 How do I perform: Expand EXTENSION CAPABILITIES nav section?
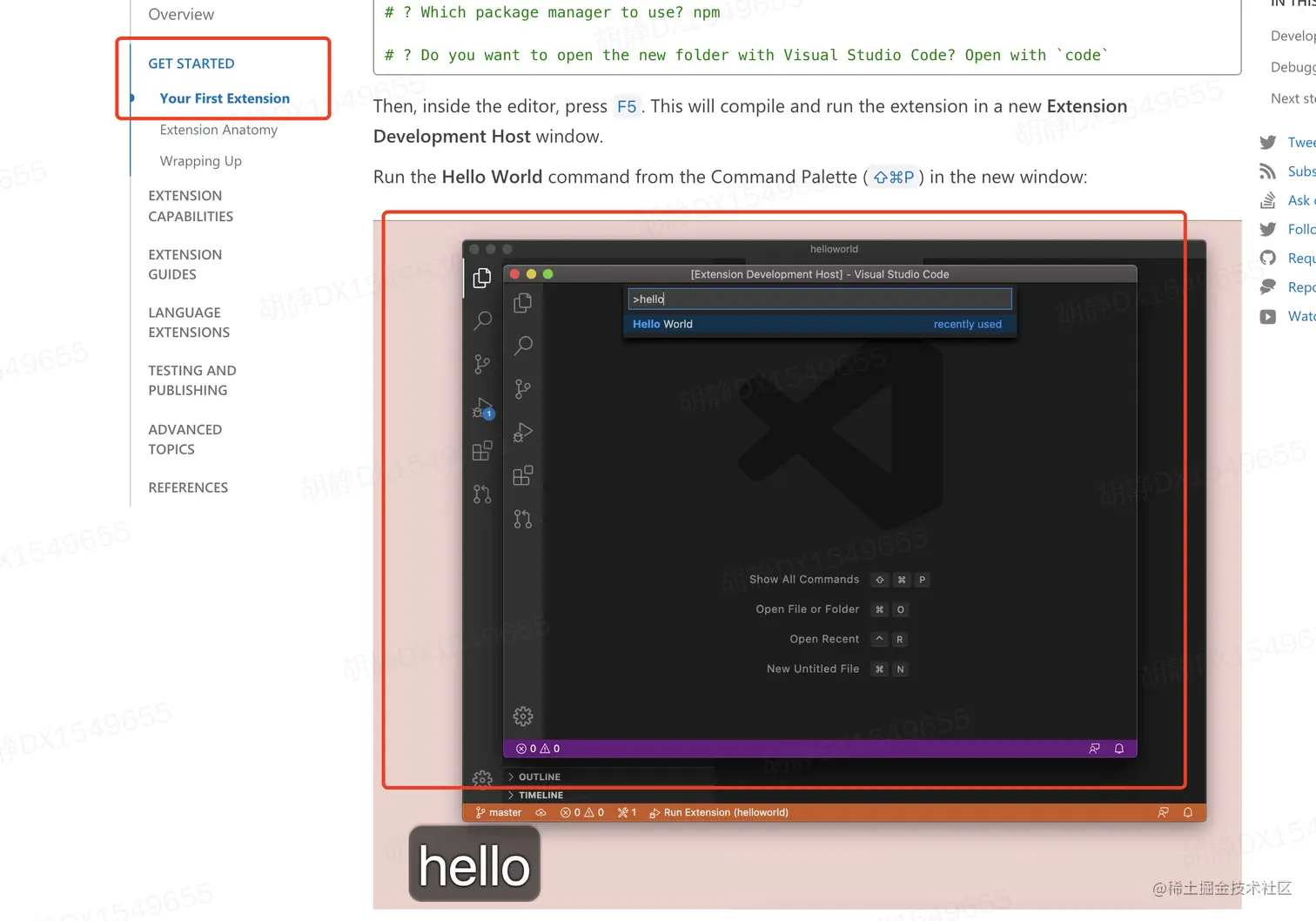point(191,206)
